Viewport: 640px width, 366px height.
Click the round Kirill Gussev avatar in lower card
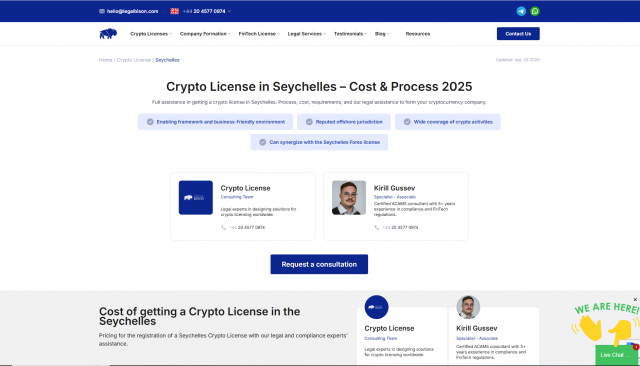click(x=468, y=307)
